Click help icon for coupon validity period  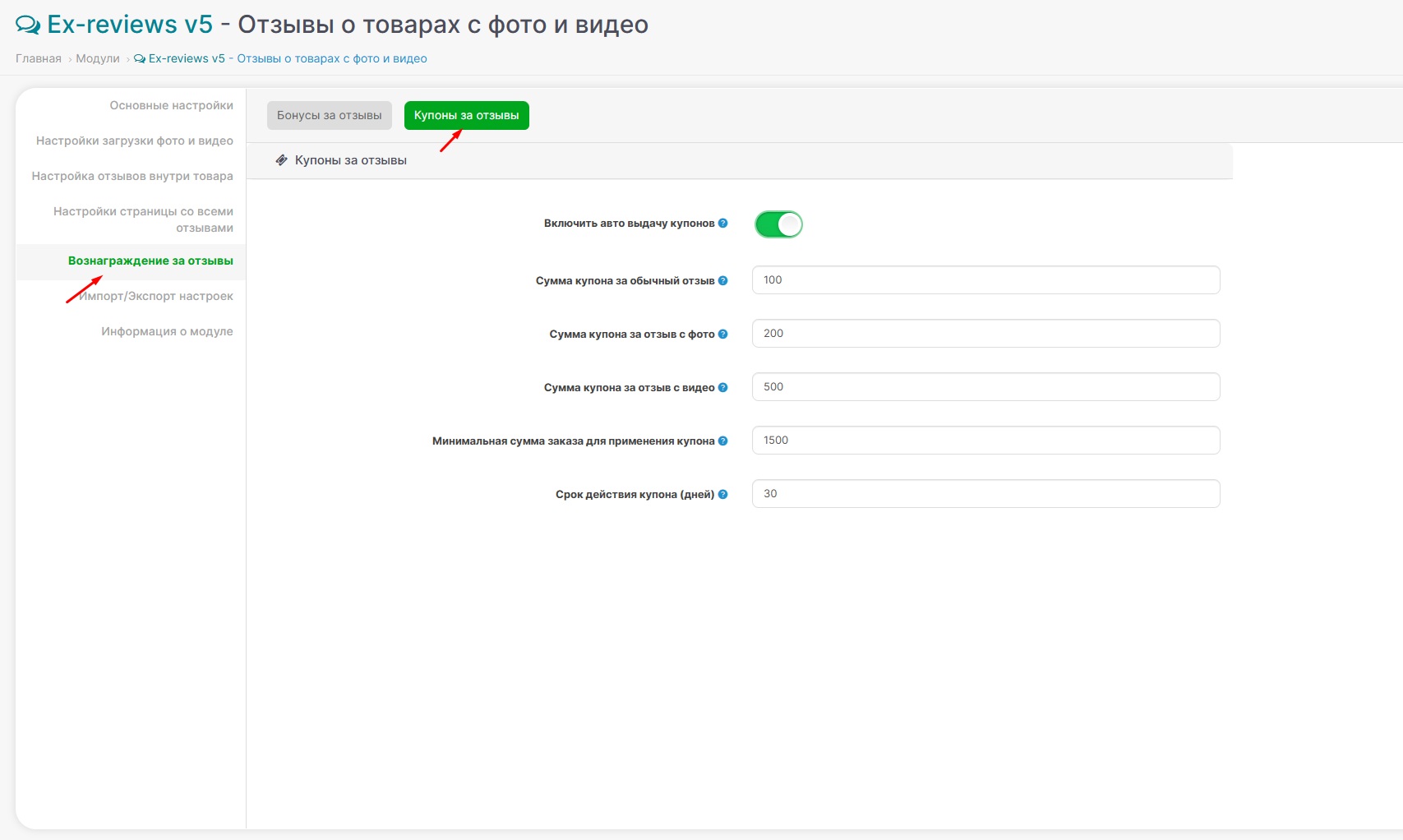pyautogui.click(x=722, y=495)
